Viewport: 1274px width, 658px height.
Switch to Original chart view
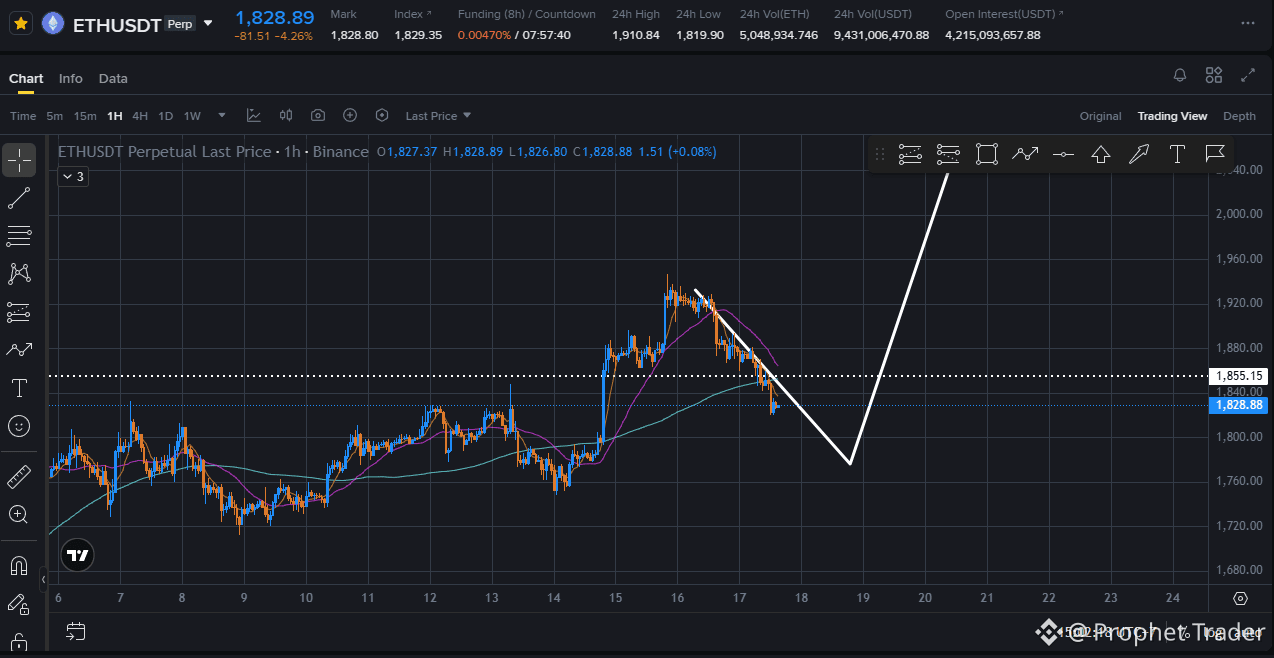[x=1100, y=116]
